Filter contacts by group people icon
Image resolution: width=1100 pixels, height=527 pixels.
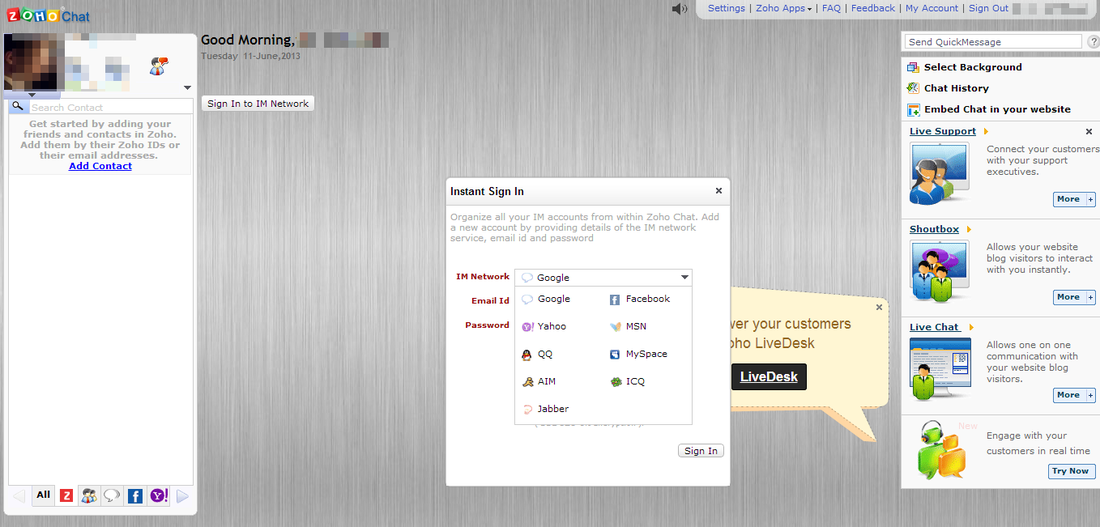click(89, 496)
